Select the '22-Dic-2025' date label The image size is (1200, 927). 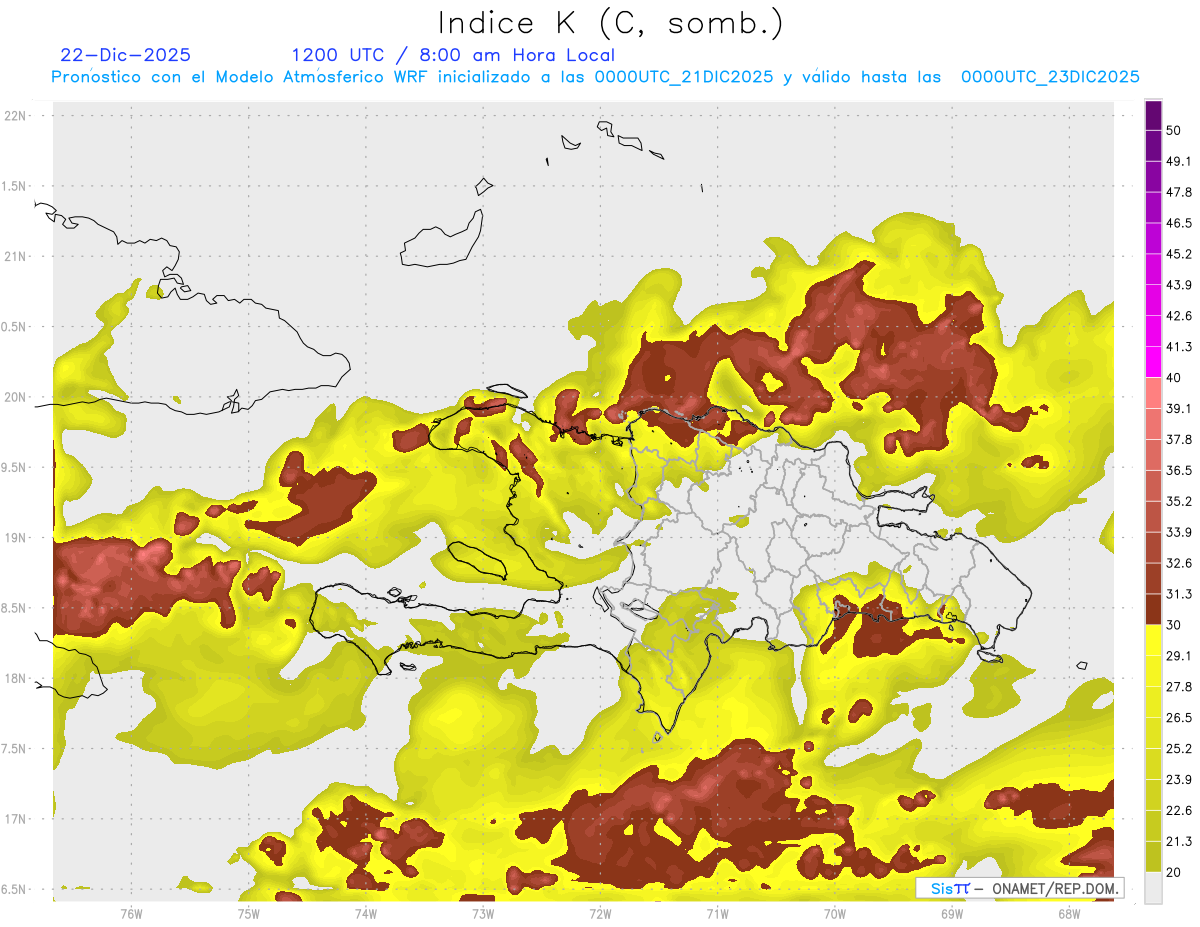pyautogui.click(x=125, y=55)
